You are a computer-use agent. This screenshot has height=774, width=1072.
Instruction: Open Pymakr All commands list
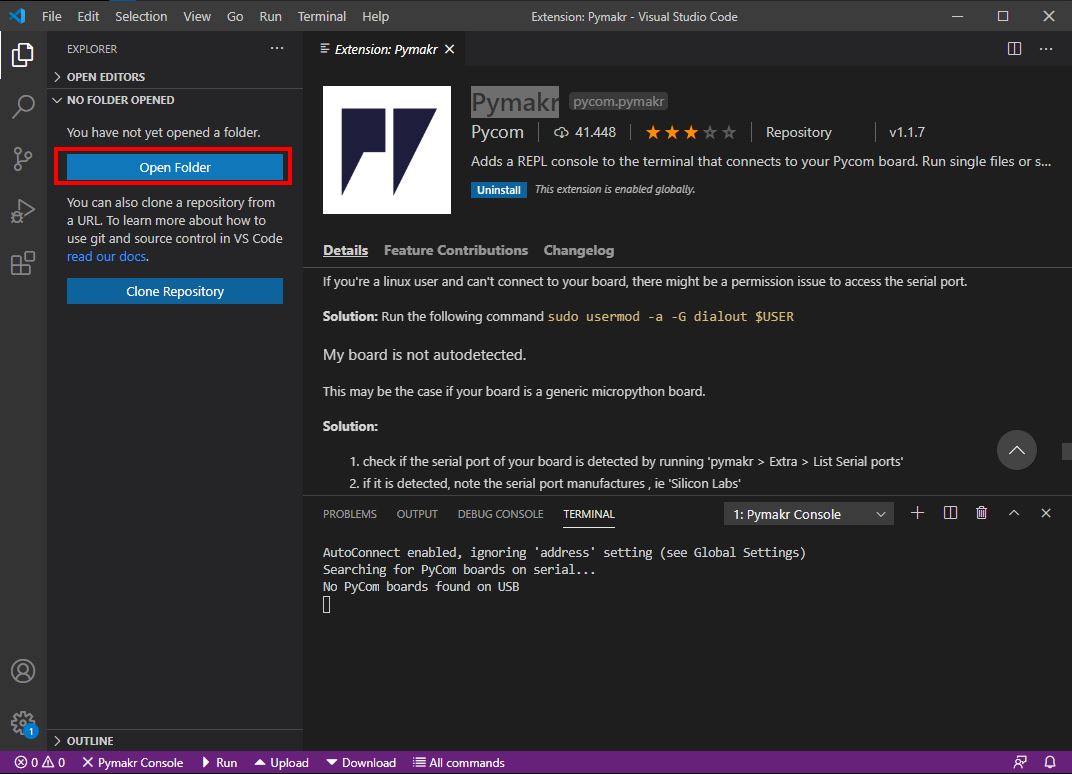click(459, 762)
